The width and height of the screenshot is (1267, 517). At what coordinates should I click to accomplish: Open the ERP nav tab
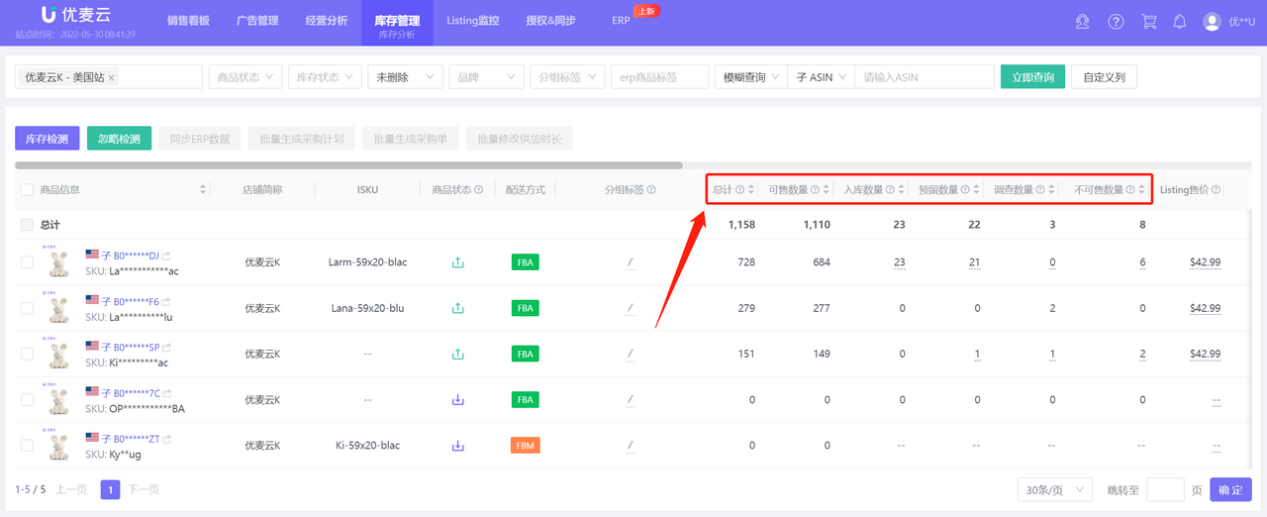click(621, 21)
